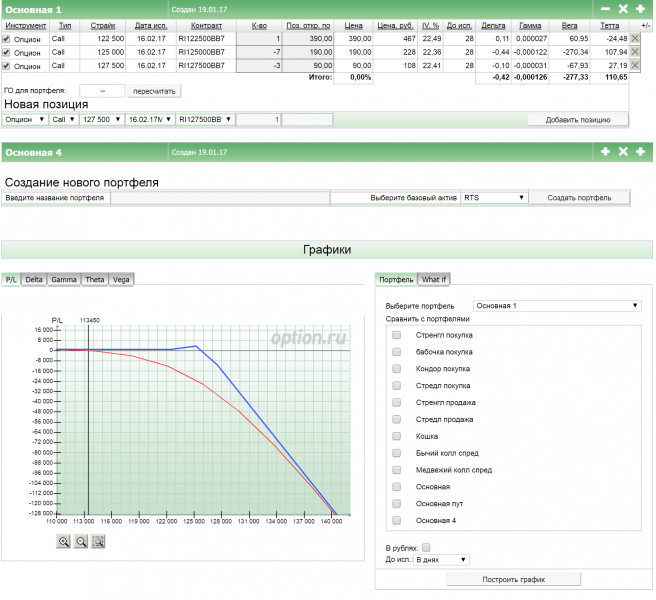Image resolution: width=656 pixels, height=600 pixels.
Task: Check Стренгл покупка for comparison
Action: pos(397,335)
